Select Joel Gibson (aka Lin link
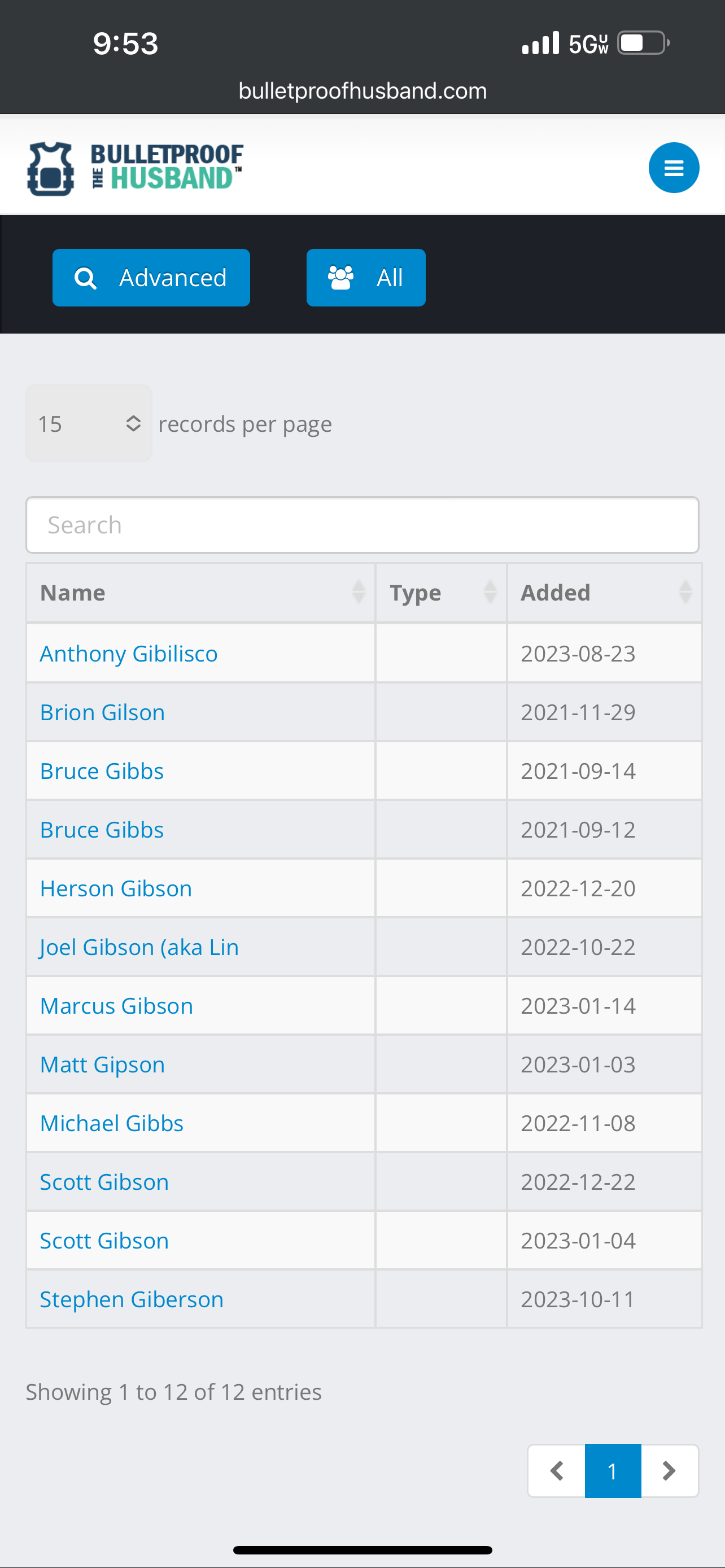 (x=139, y=947)
